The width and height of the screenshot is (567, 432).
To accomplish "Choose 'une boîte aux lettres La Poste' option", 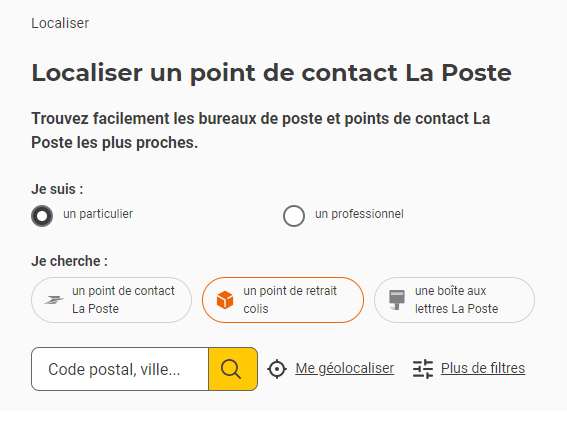I will tap(454, 300).
